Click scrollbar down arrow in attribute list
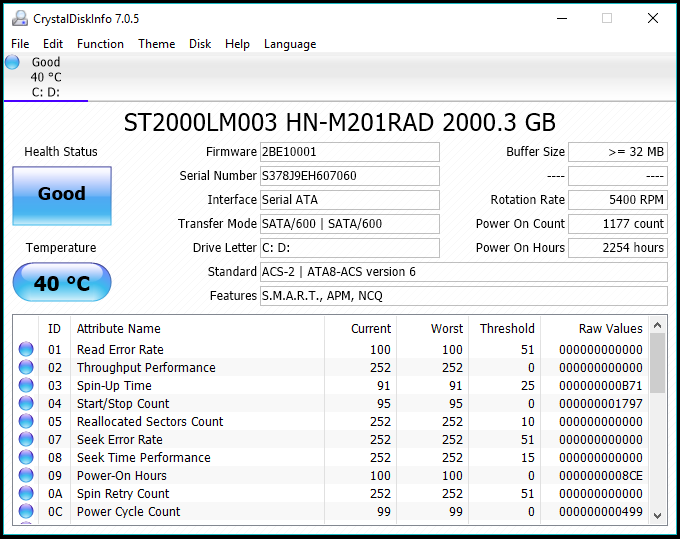The image size is (680, 539). point(658,515)
